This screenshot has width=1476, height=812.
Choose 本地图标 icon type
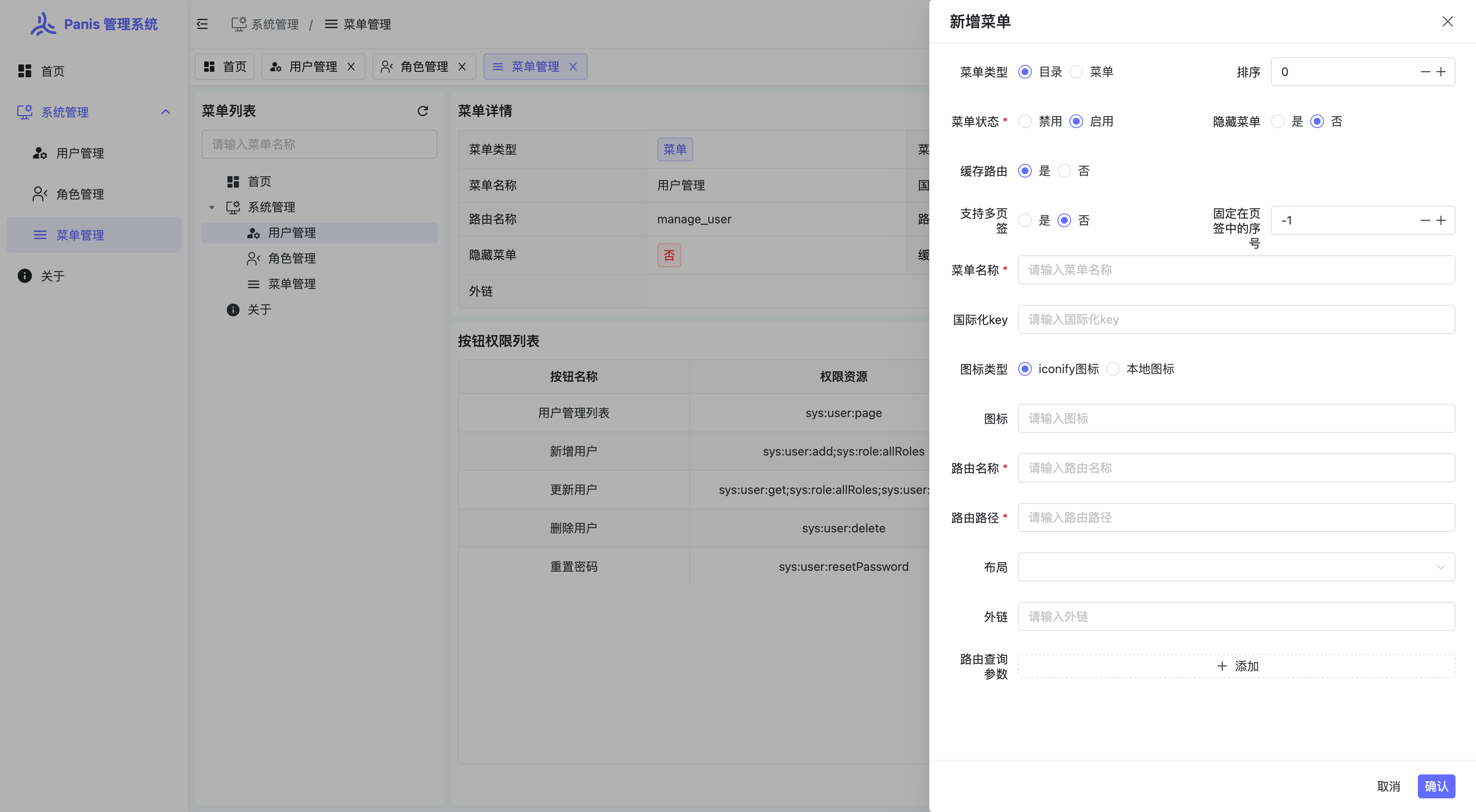click(1113, 369)
